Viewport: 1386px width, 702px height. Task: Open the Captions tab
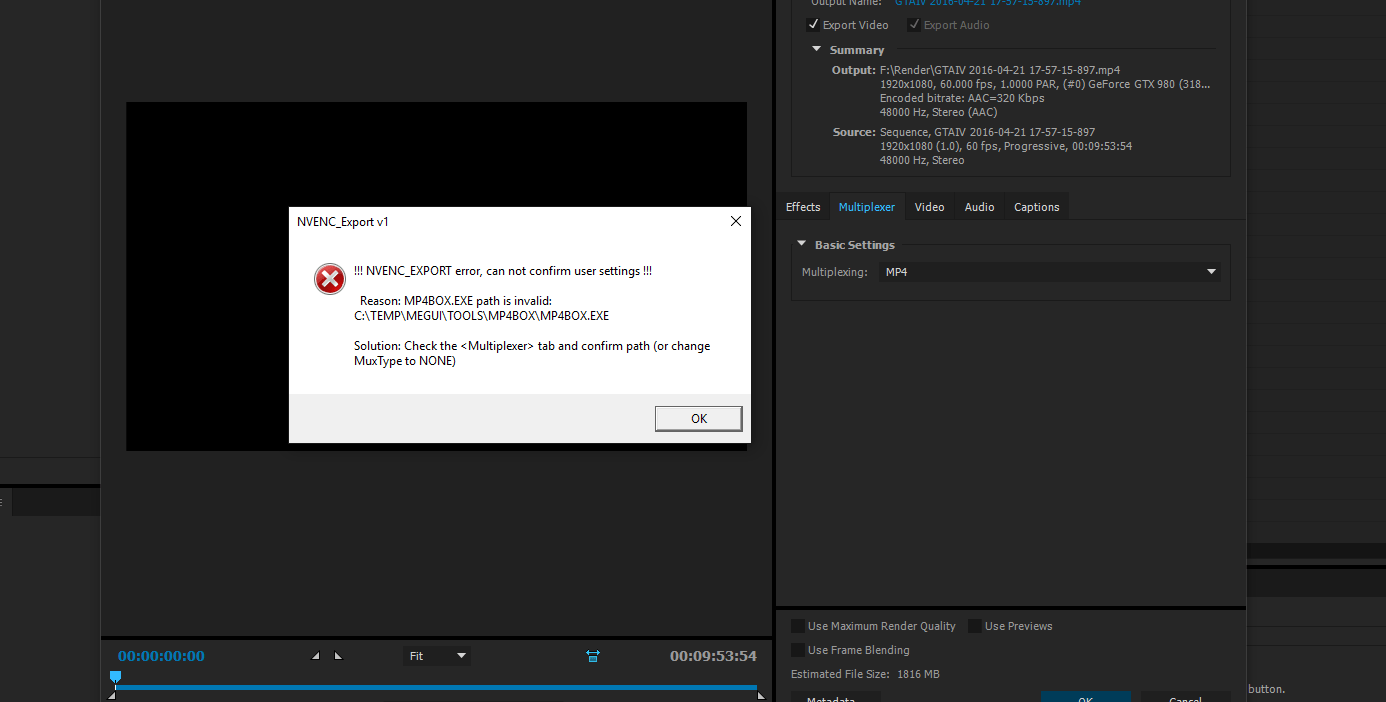pos(1036,207)
